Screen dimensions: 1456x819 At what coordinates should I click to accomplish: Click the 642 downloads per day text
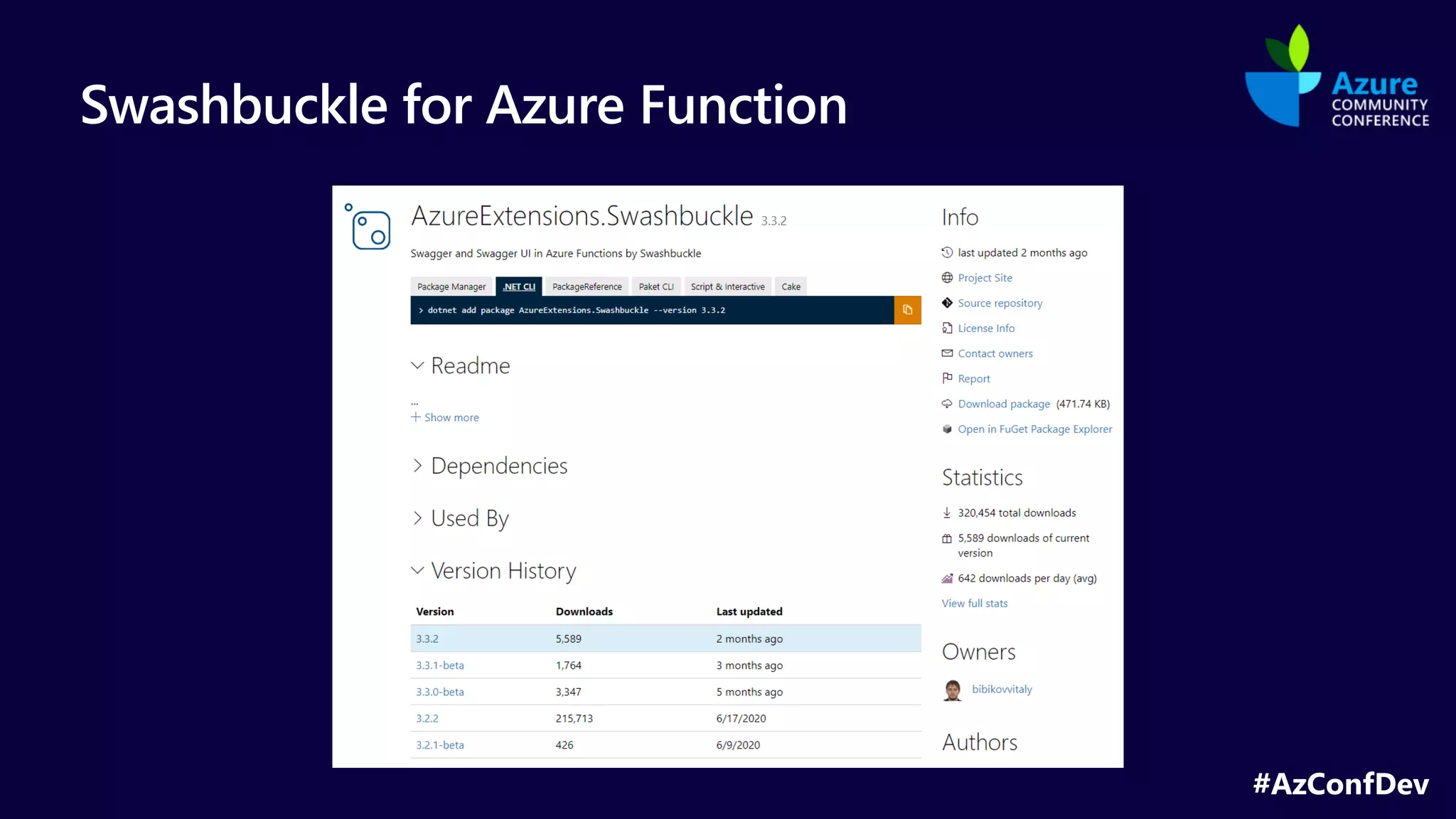tap(1027, 578)
